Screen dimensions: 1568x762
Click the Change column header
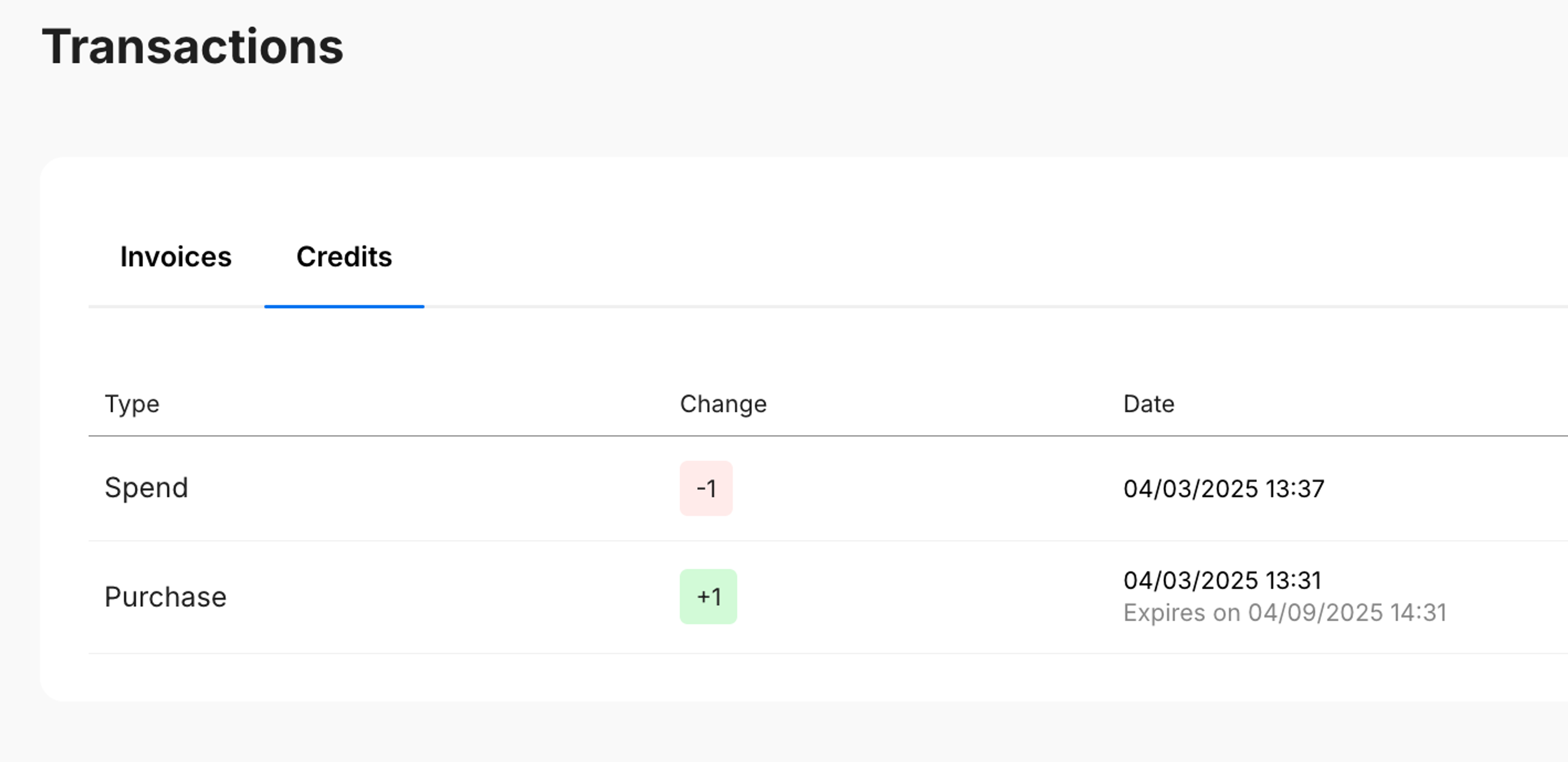click(x=722, y=404)
